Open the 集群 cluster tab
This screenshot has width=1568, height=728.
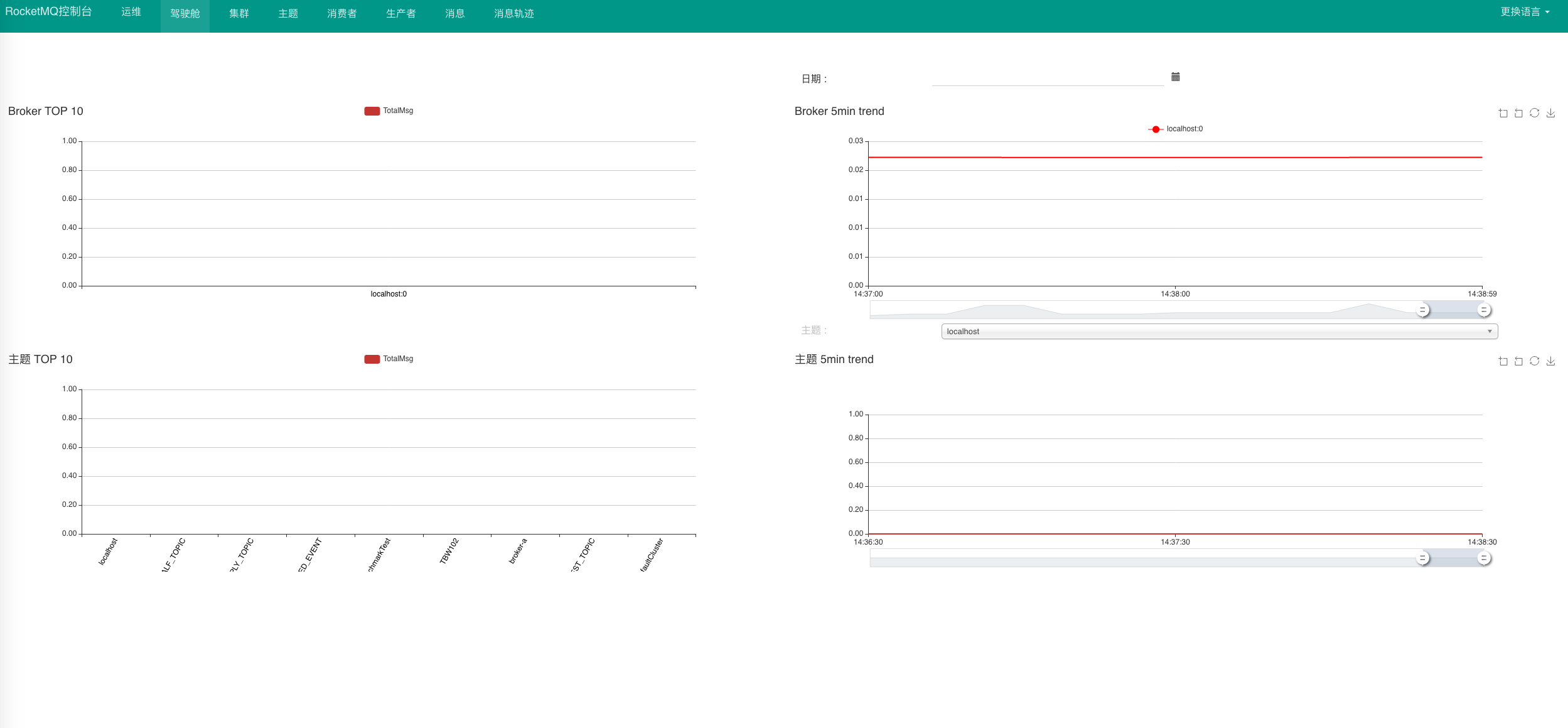(239, 14)
